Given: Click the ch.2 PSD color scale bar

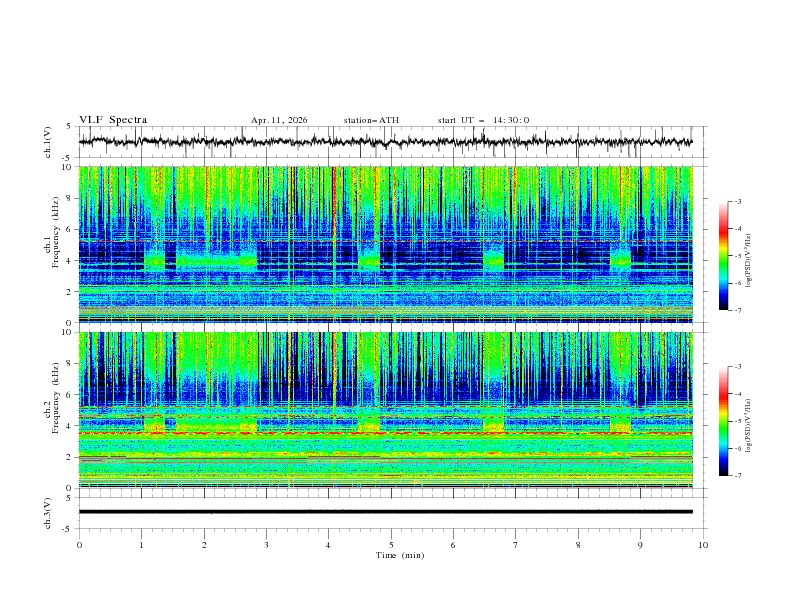Looking at the screenshot, I should pos(723,421).
